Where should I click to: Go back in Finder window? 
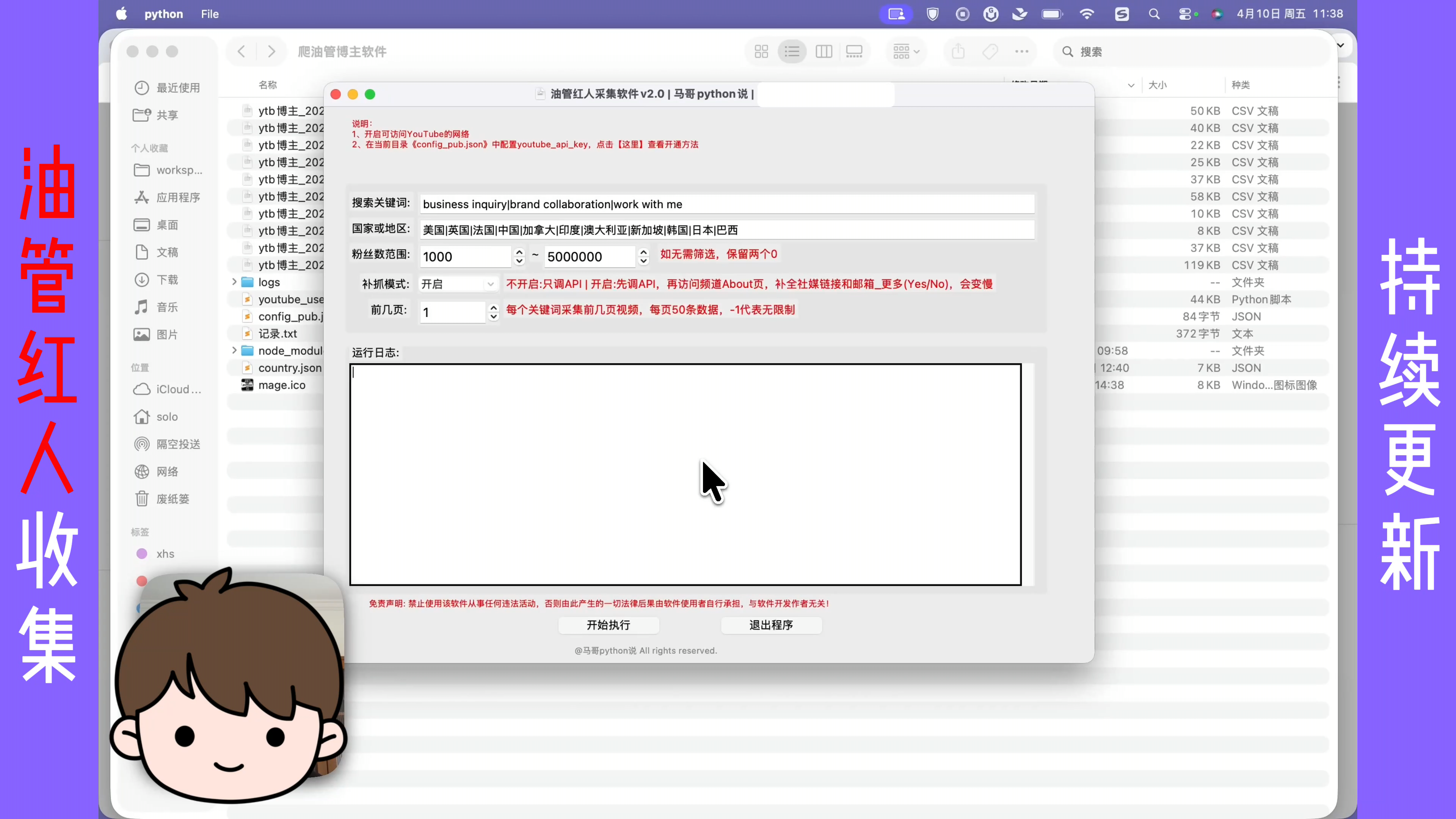pos(242,52)
